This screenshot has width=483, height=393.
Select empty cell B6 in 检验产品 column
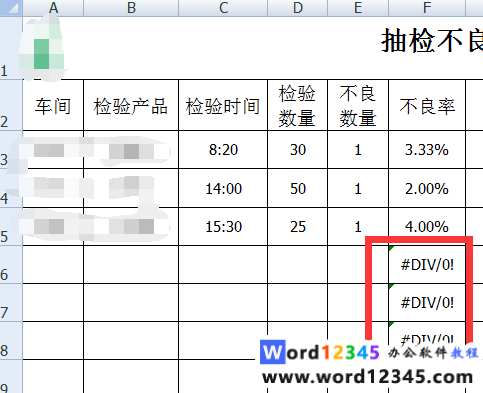131,264
